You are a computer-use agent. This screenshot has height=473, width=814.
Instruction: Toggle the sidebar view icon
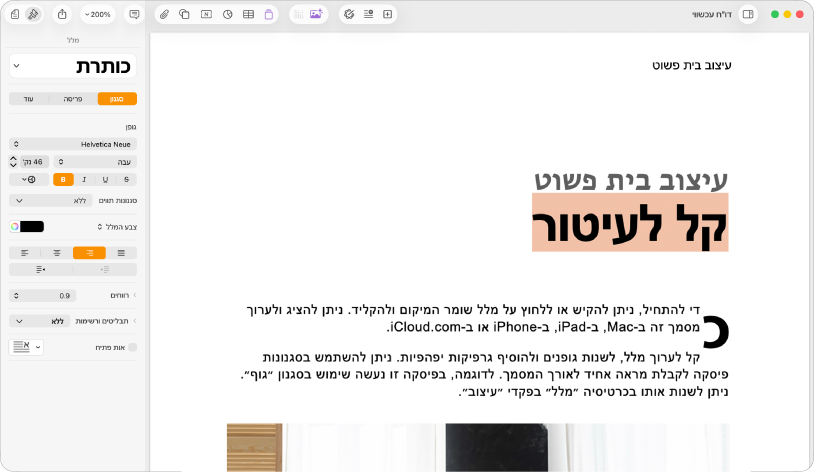(748, 15)
